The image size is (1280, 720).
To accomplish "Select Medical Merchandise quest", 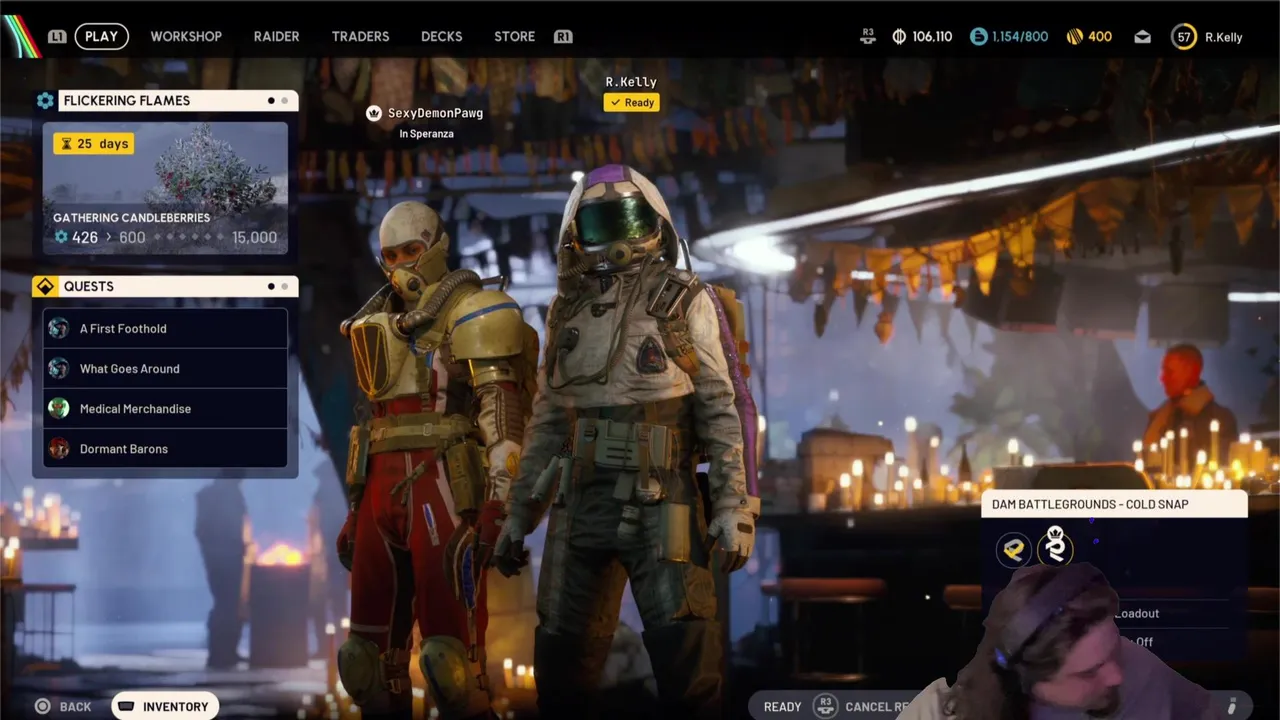I will (165, 408).
